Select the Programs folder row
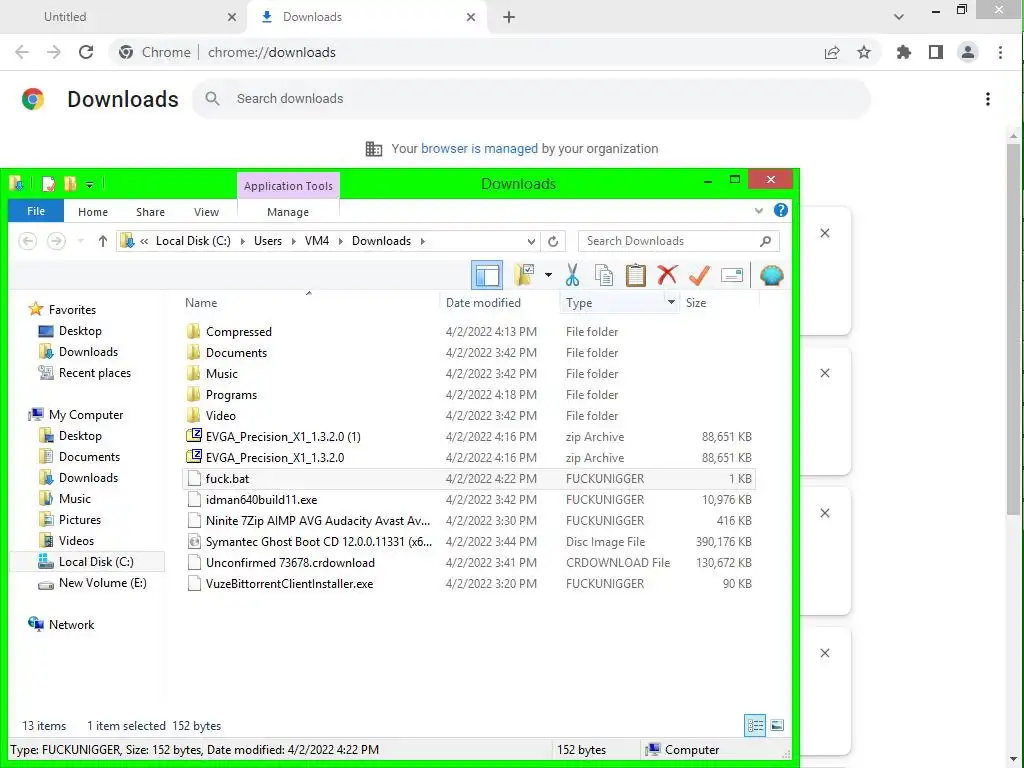Image resolution: width=1024 pixels, height=768 pixels. (x=469, y=394)
